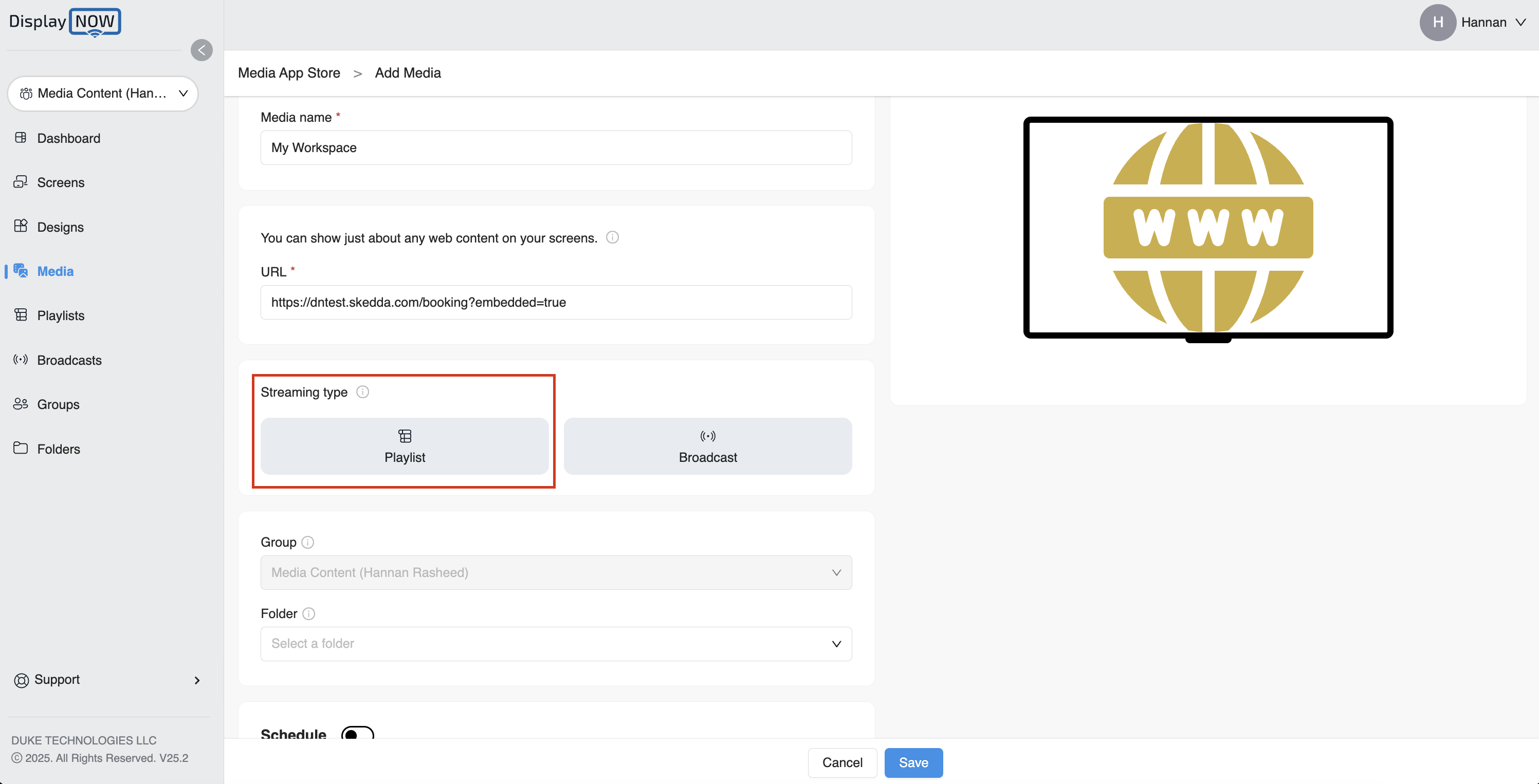The image size is (1539, 784).
Task: Collapse the sidebar with the arrow button
Action: (x=201, y=50)
